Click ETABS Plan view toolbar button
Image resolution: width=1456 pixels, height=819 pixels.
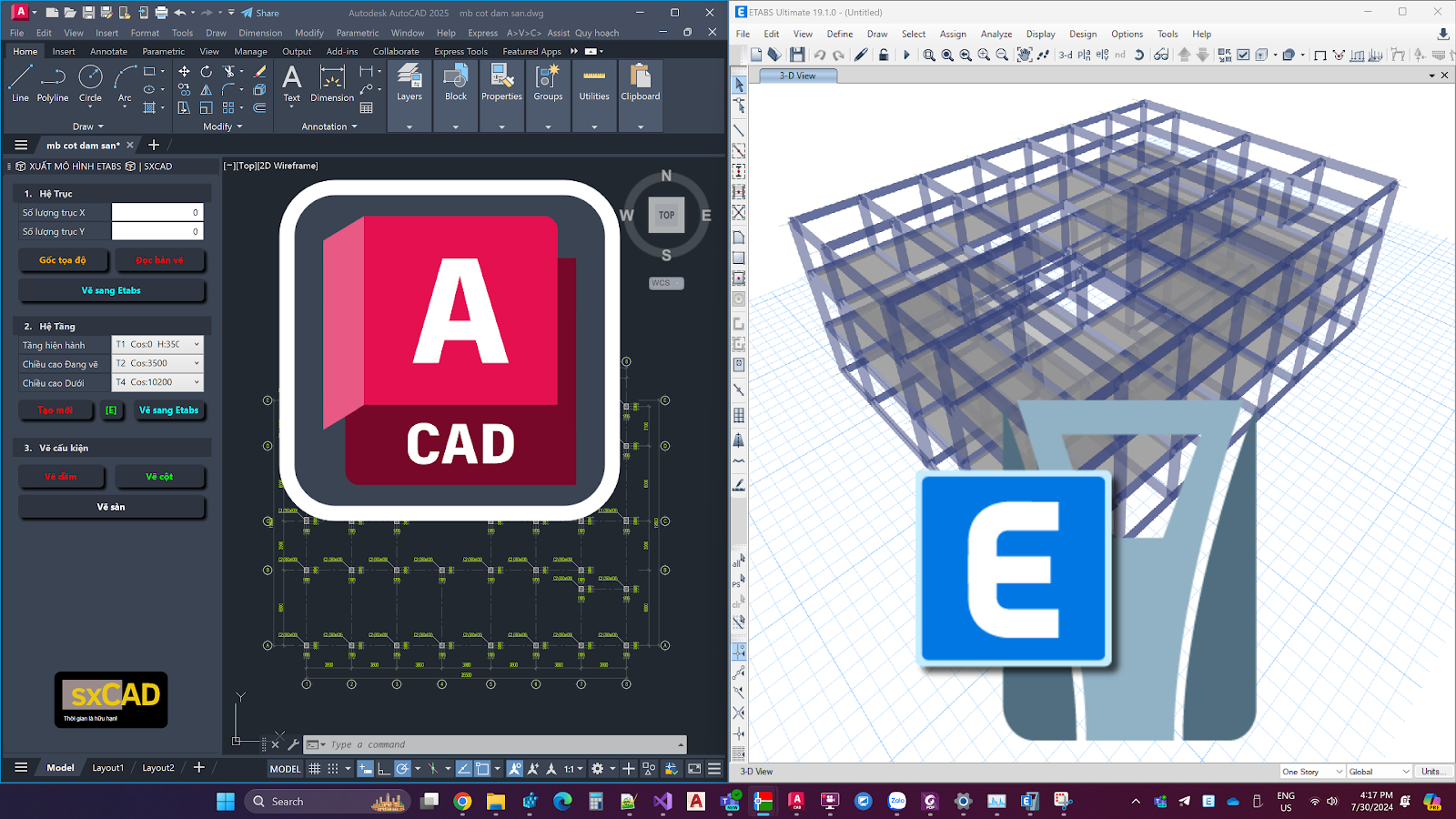(1084, 55)
